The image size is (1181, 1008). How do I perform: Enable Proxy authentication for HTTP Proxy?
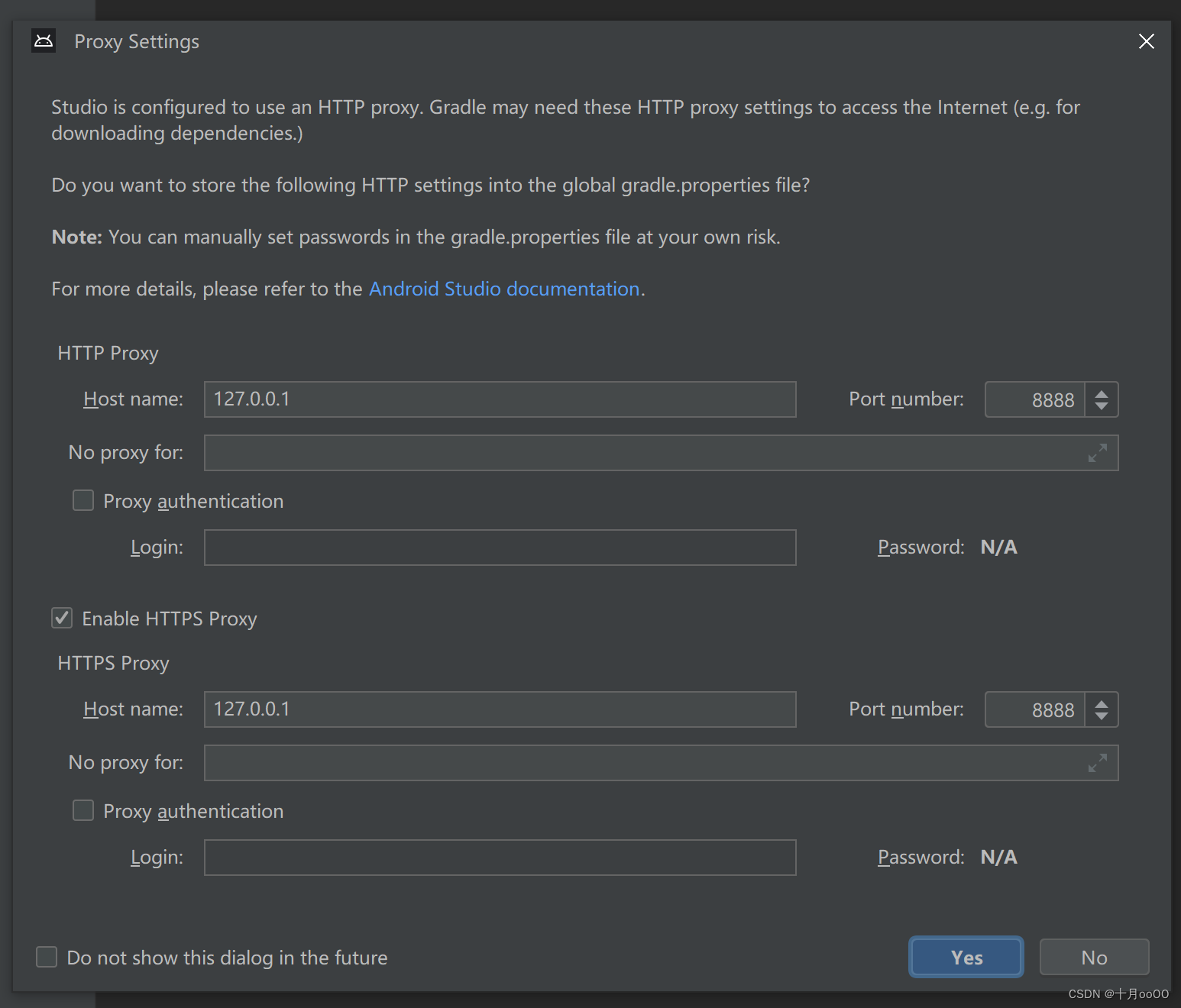(x=83, y=500)
